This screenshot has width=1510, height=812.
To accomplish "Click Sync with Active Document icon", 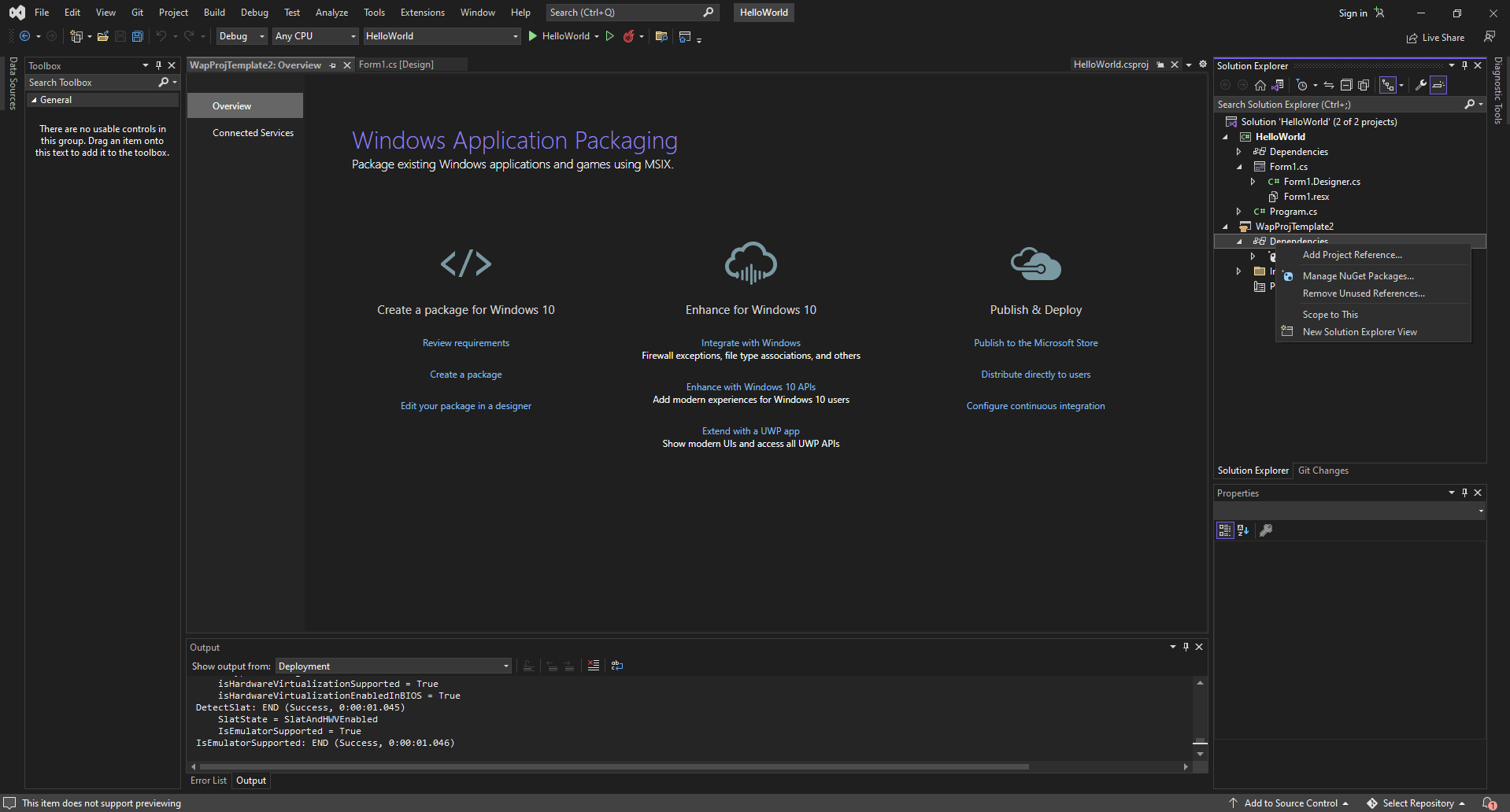I will coord(1329,85).
